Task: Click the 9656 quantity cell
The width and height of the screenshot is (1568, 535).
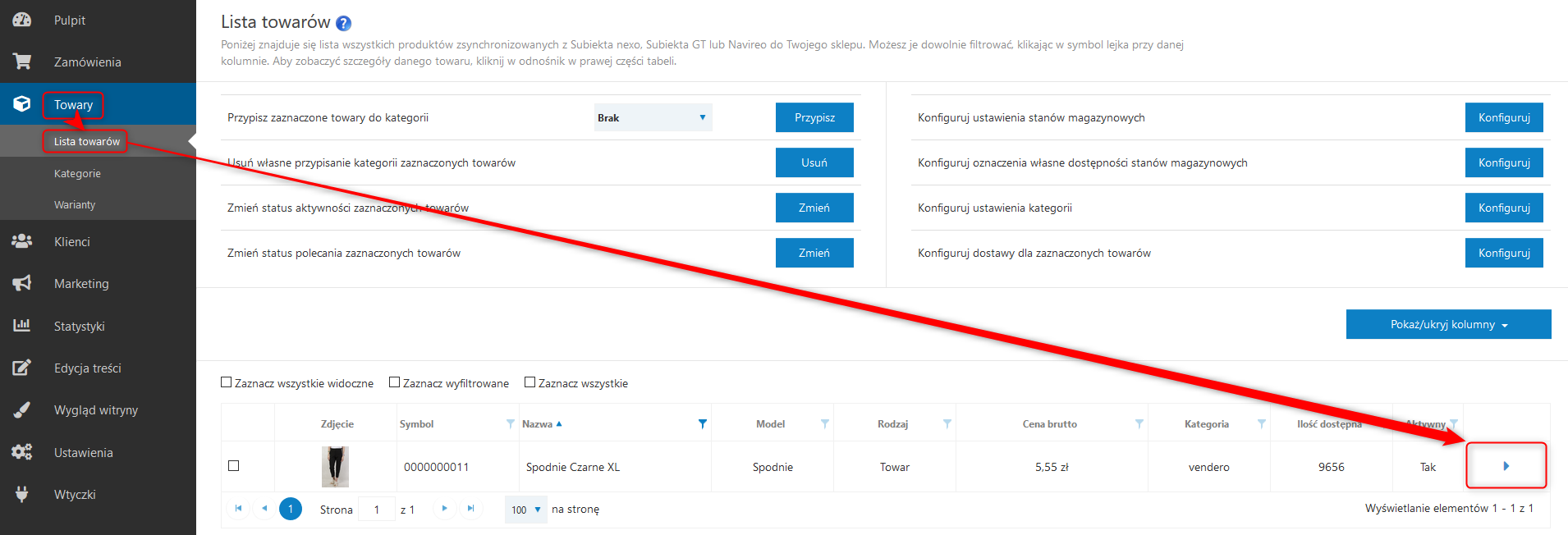Action: pyautogui.click(x=1332, y=467)
